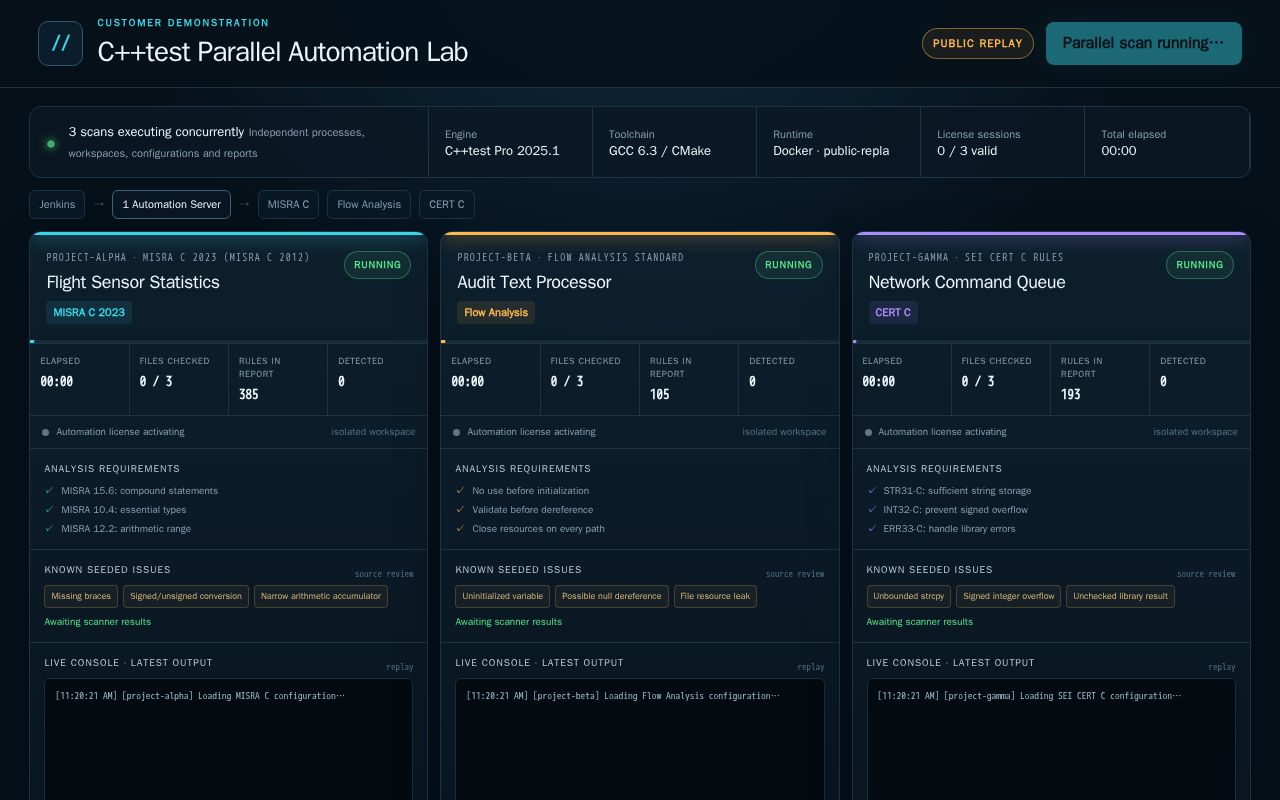Viewport: 1280px width, 800px height.
Task: Click the RUNNING badge on Network Command Queue
Action: 1199,265
